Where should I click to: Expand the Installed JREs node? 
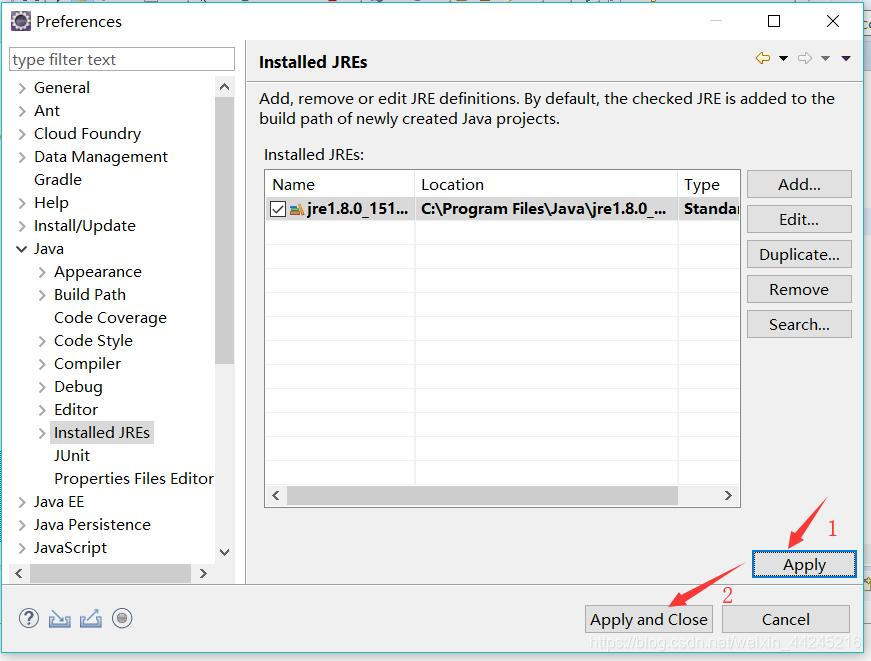[x=42, y=433]
